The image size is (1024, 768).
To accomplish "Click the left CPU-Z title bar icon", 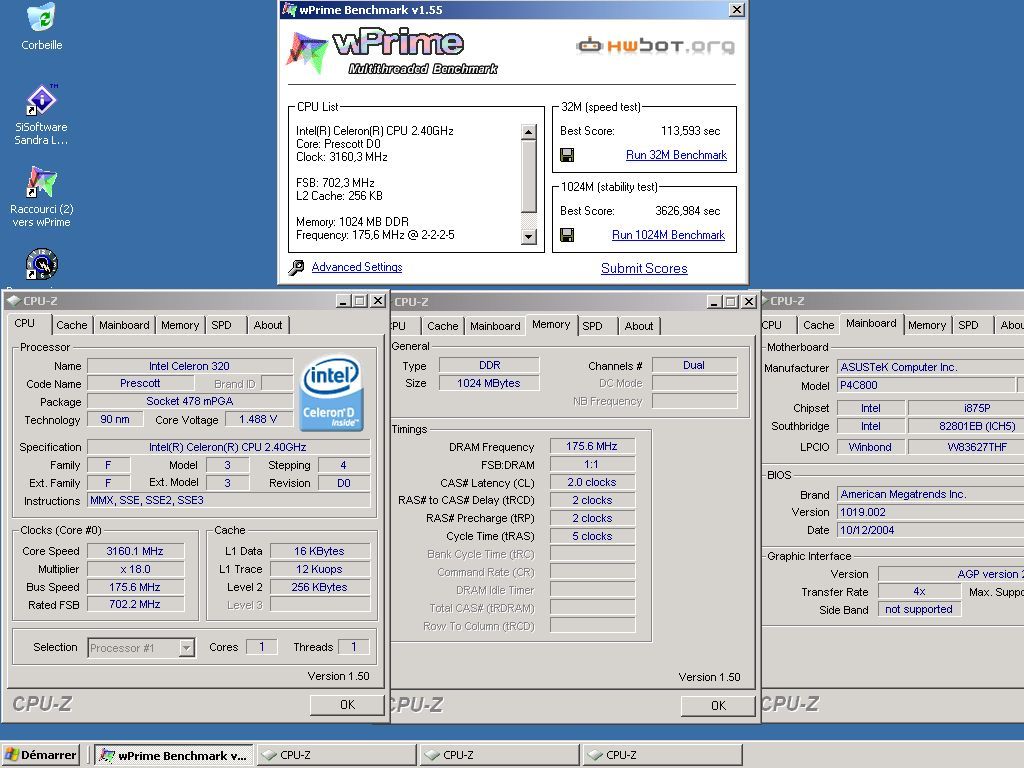I will tap(14, 300).
